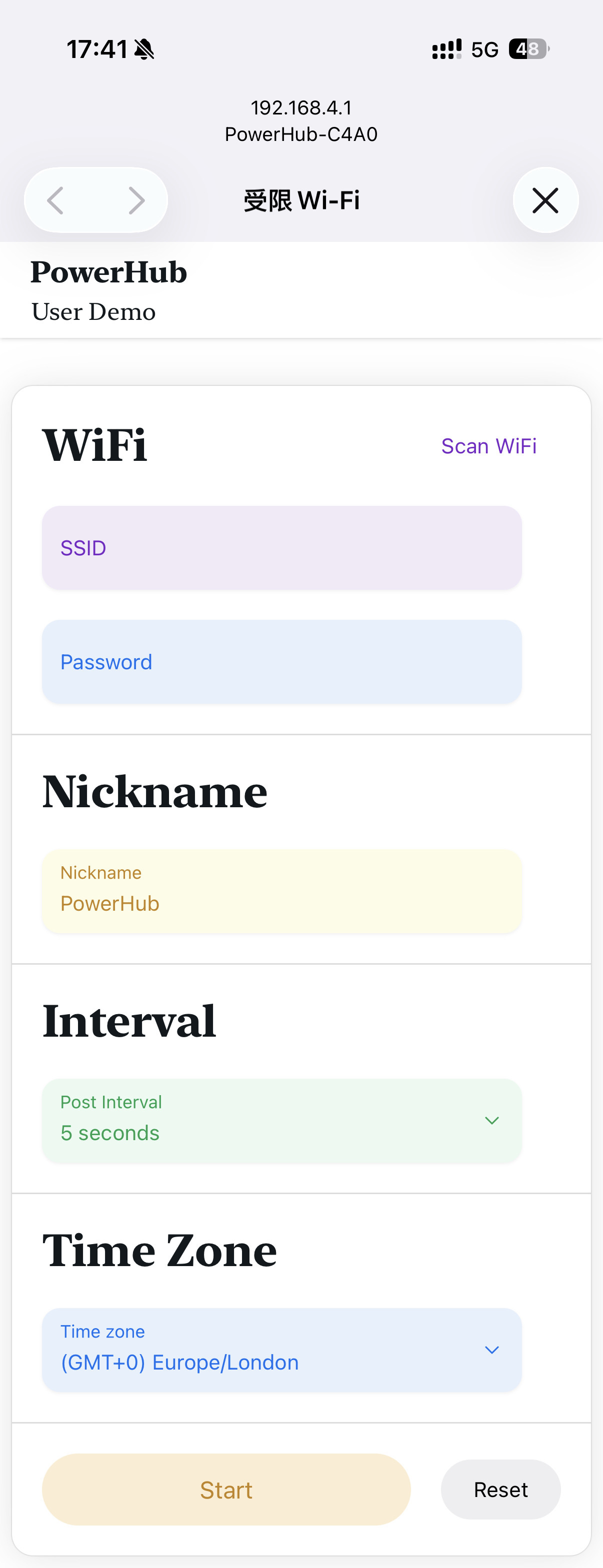Image resolution: width=603 pixels, height=1568 pixels.
Task: Click the Time zone chevron arrow
Action: coord(491,1350)
